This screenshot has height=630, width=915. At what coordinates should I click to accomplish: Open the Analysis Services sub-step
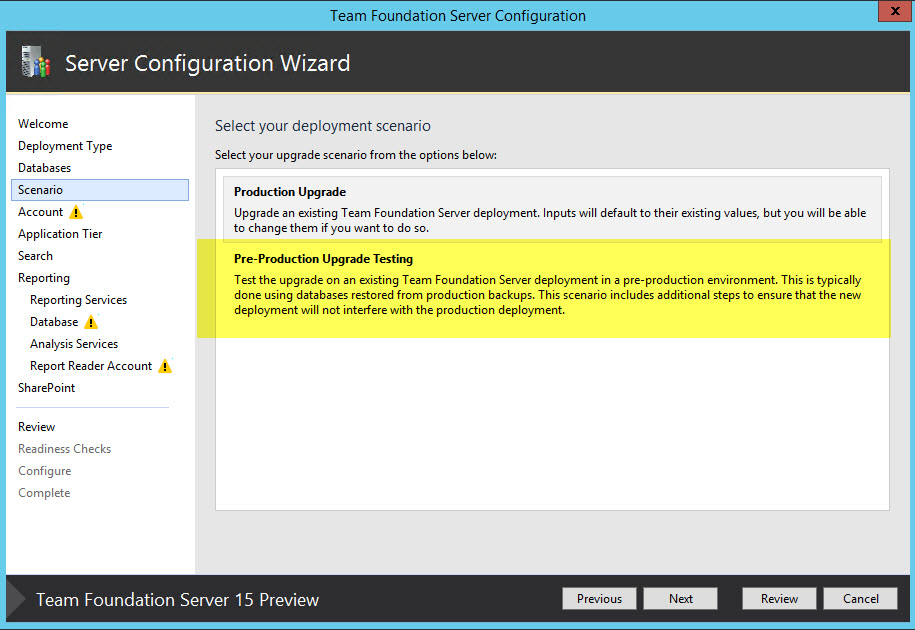[x=74, y=344]
